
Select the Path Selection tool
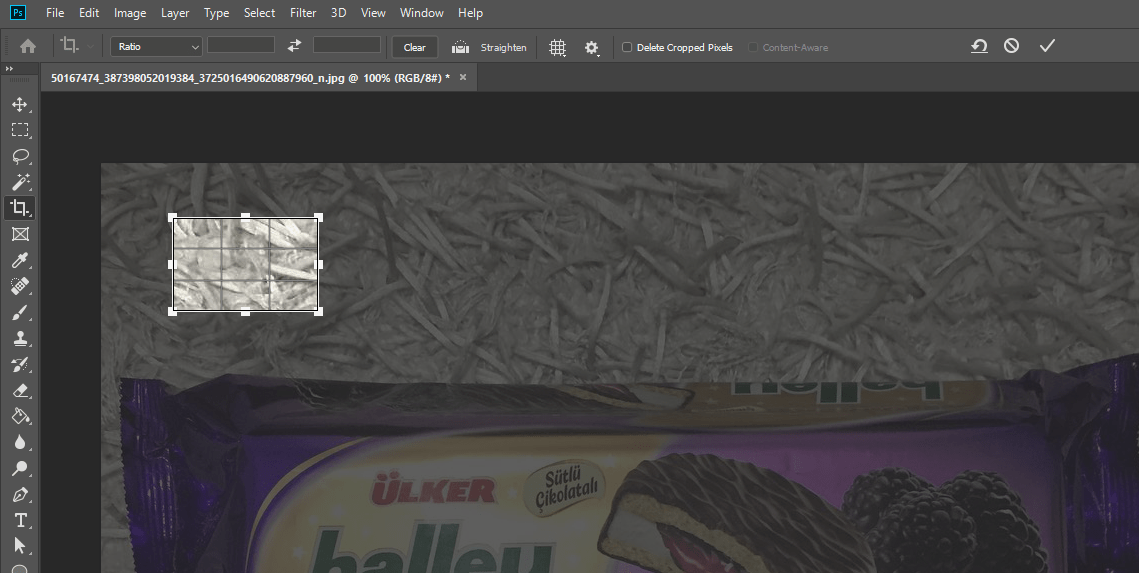[20, 546]
